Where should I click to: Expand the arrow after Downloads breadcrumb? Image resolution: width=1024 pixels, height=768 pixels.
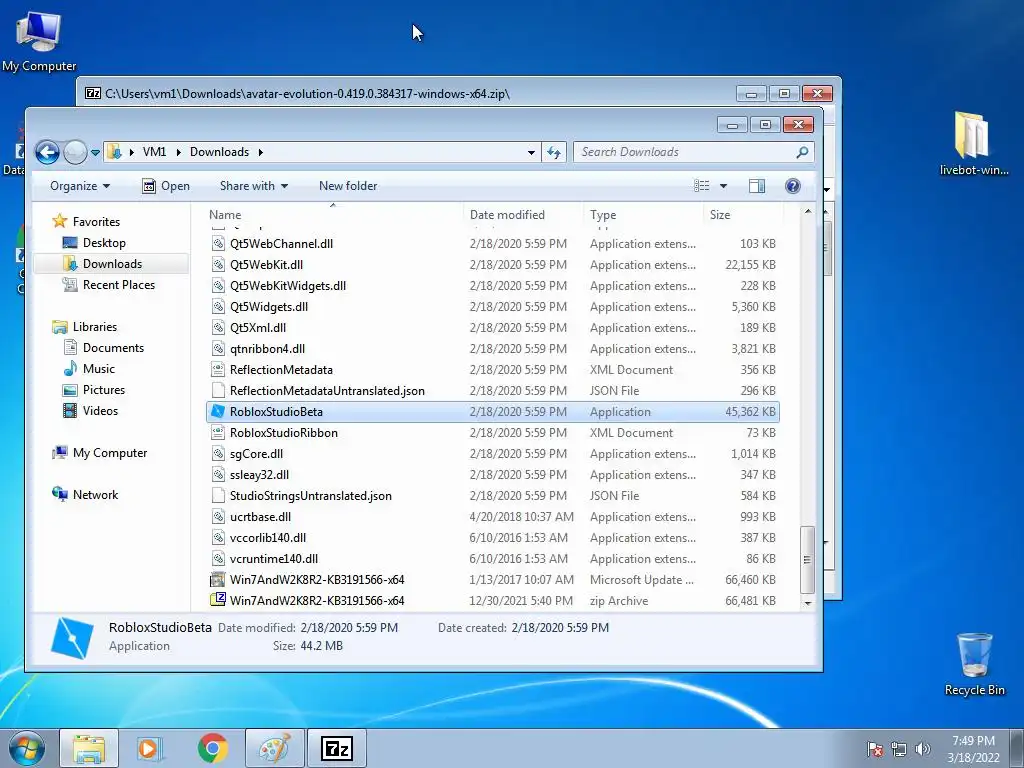(261, 152)
